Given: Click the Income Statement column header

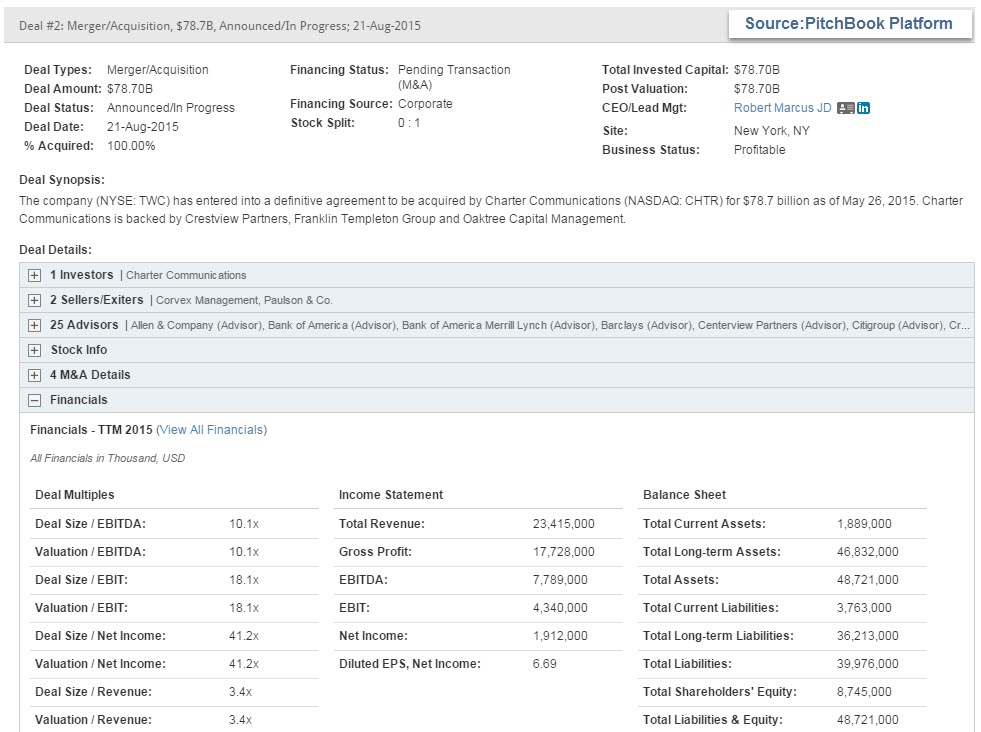Looking at the screenshot, I should pyautogui.click(x=391, y=495).
